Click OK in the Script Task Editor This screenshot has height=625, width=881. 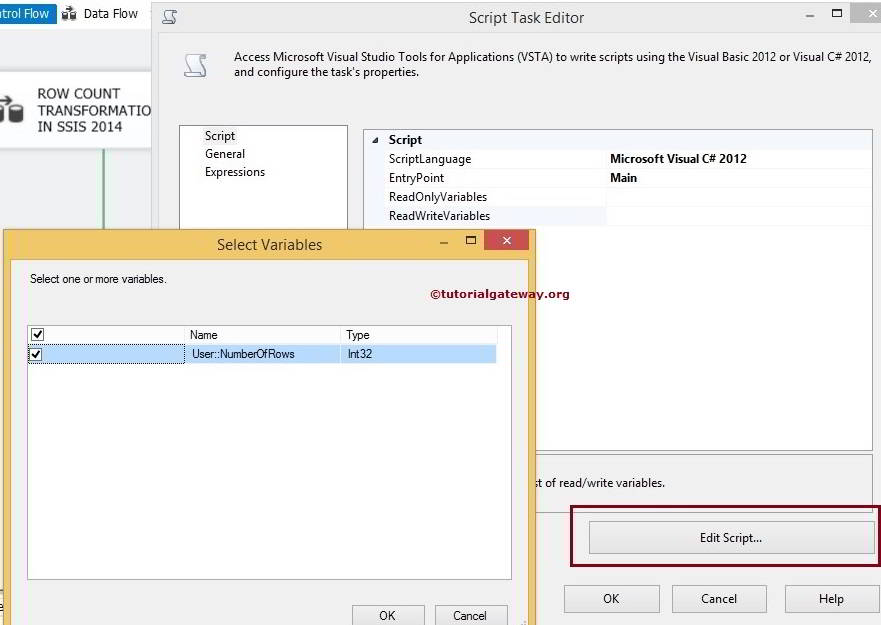pos(611,598)
